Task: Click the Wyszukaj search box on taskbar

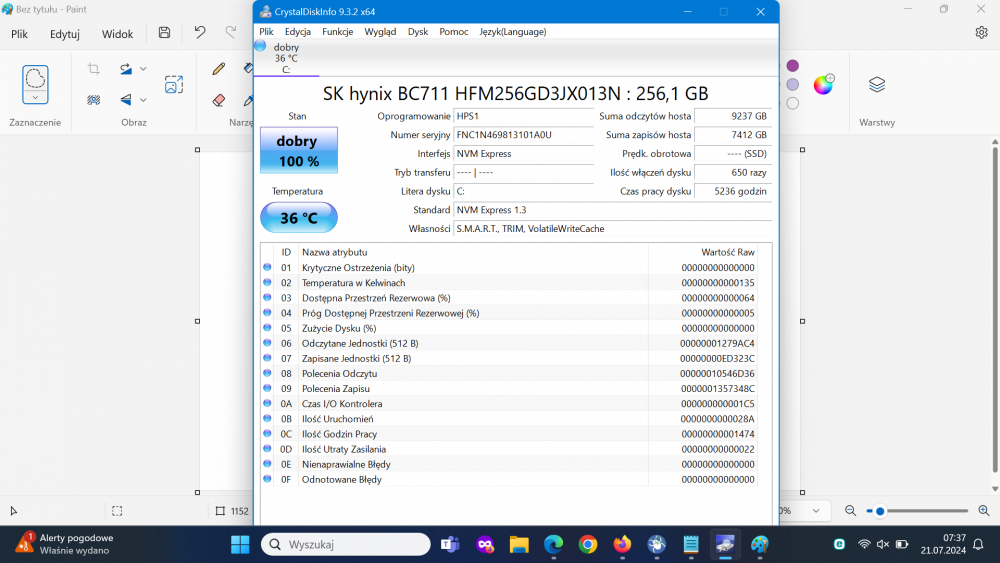Action: tap(345, 544)
